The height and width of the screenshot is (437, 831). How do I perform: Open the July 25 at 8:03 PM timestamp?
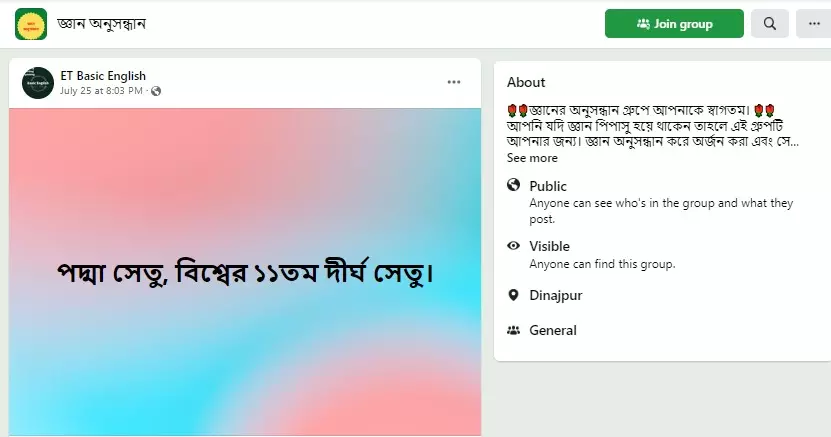(x=101, y=91)
